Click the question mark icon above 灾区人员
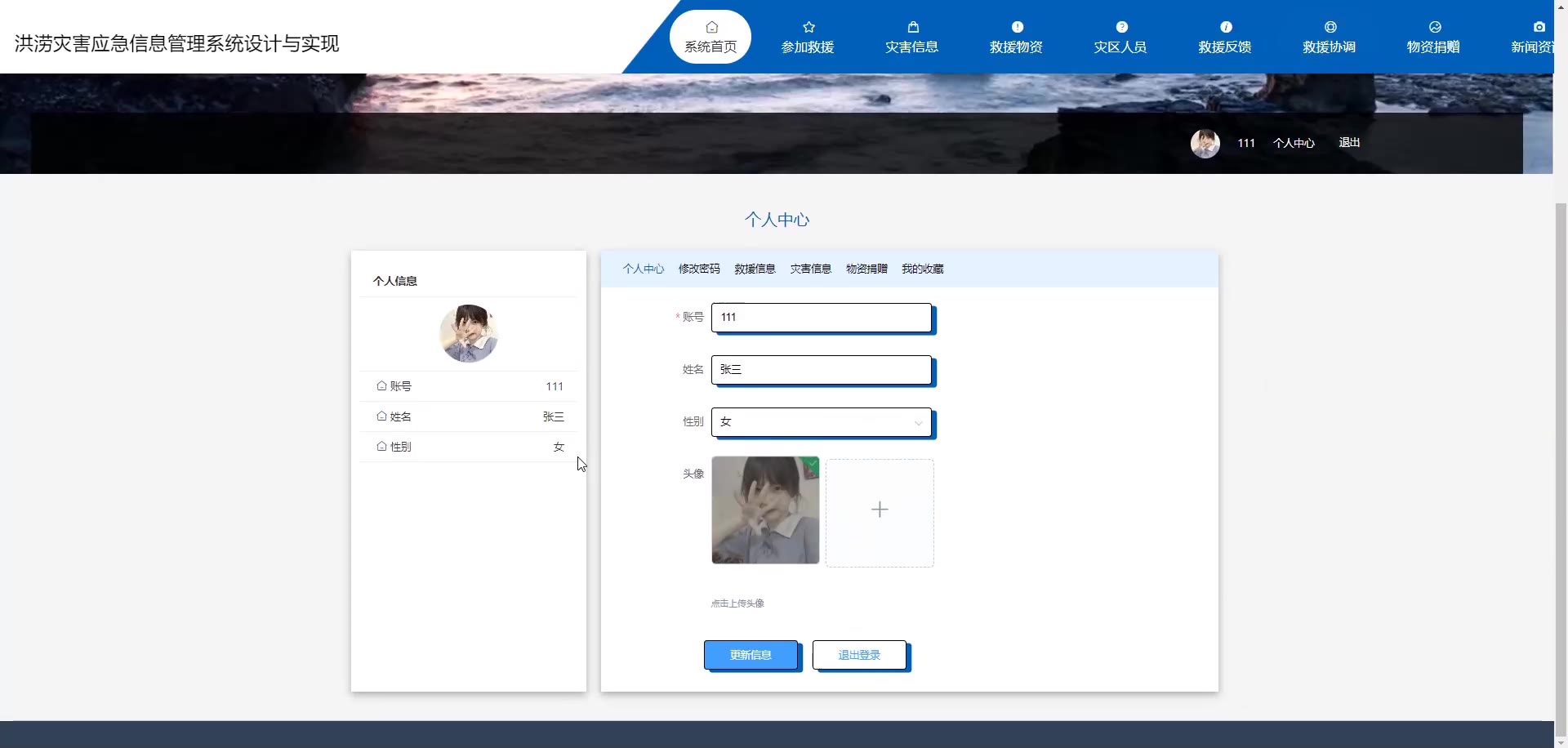 pyautogui.click(x=1121, y=27)
